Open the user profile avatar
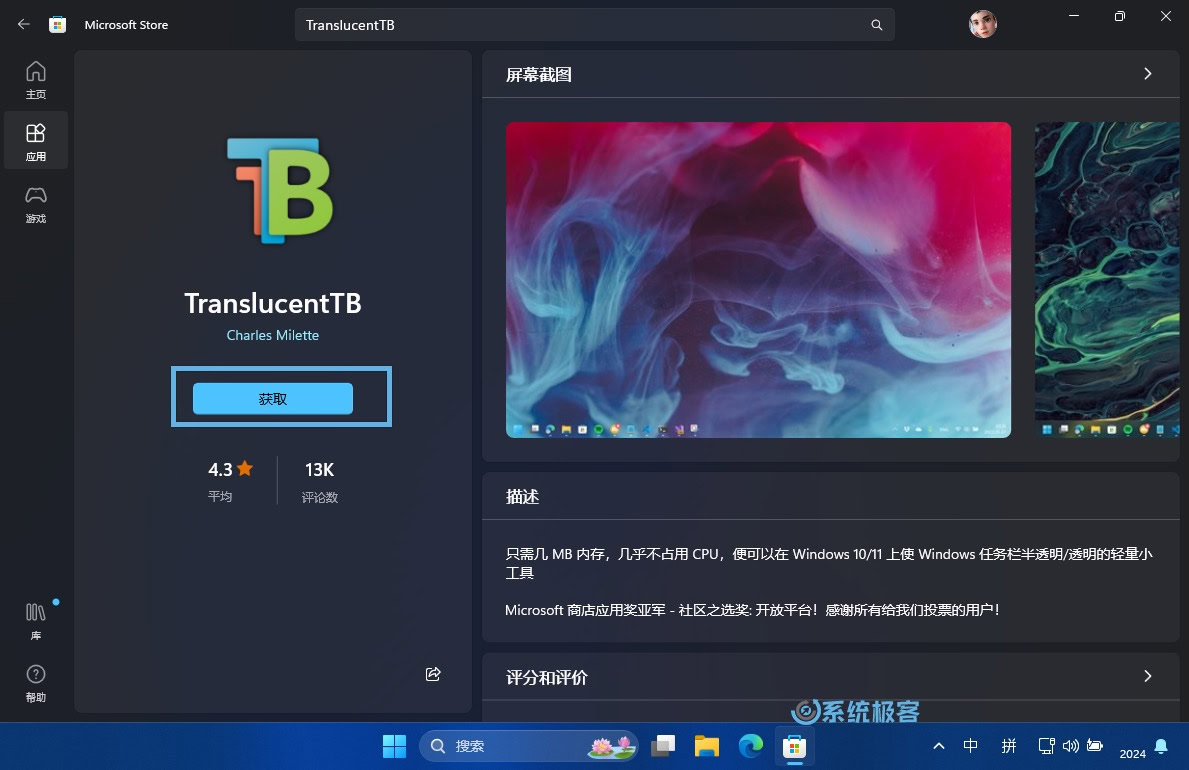The height and width of the screenshot is (770, 1189). (x=982, y=24)
